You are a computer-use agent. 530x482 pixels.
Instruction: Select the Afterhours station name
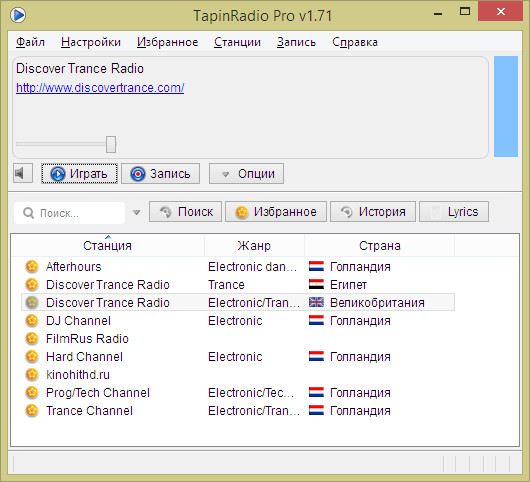point(74,267)
